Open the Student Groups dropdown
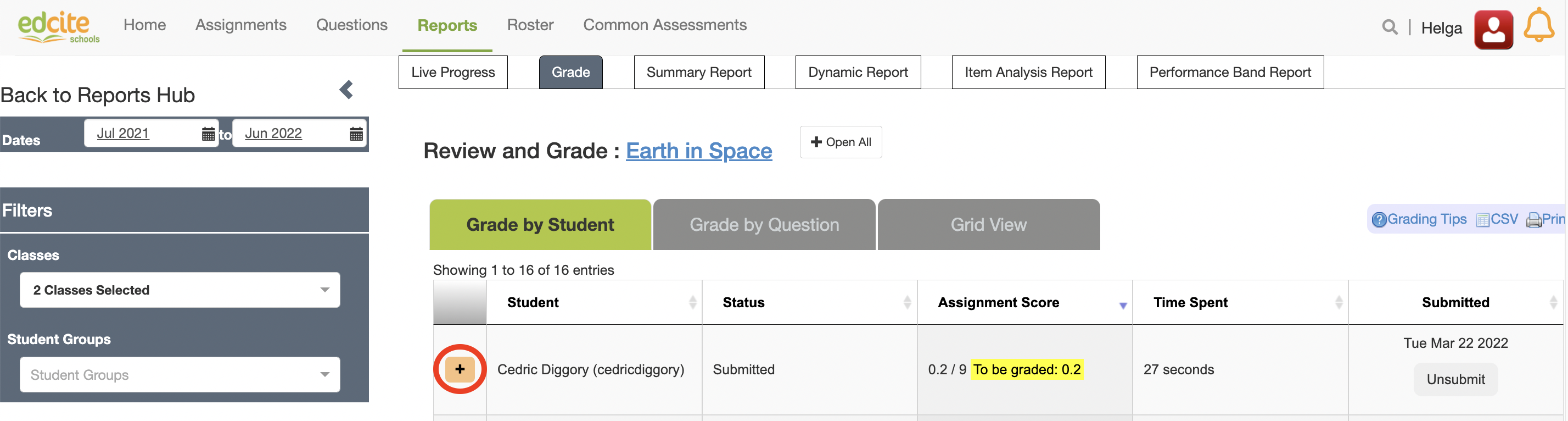 pos(180,375)
